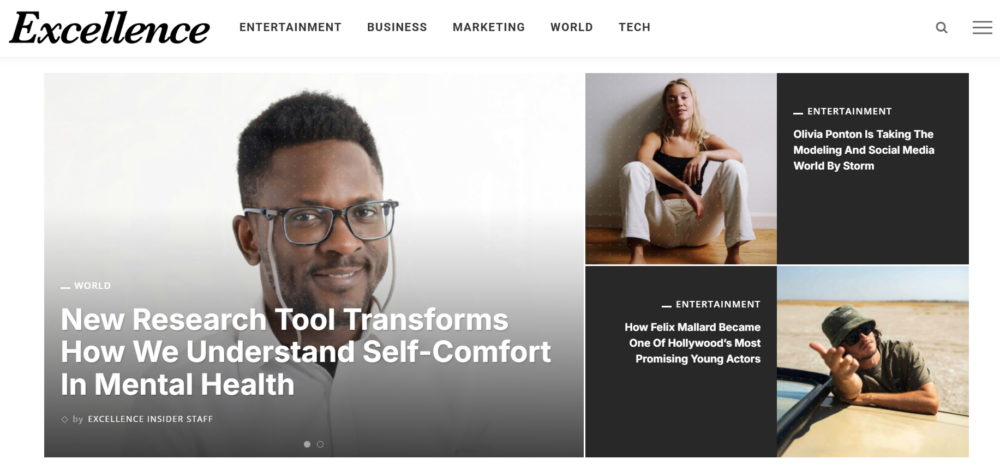Click the Excellence site logo

(109, 28)
